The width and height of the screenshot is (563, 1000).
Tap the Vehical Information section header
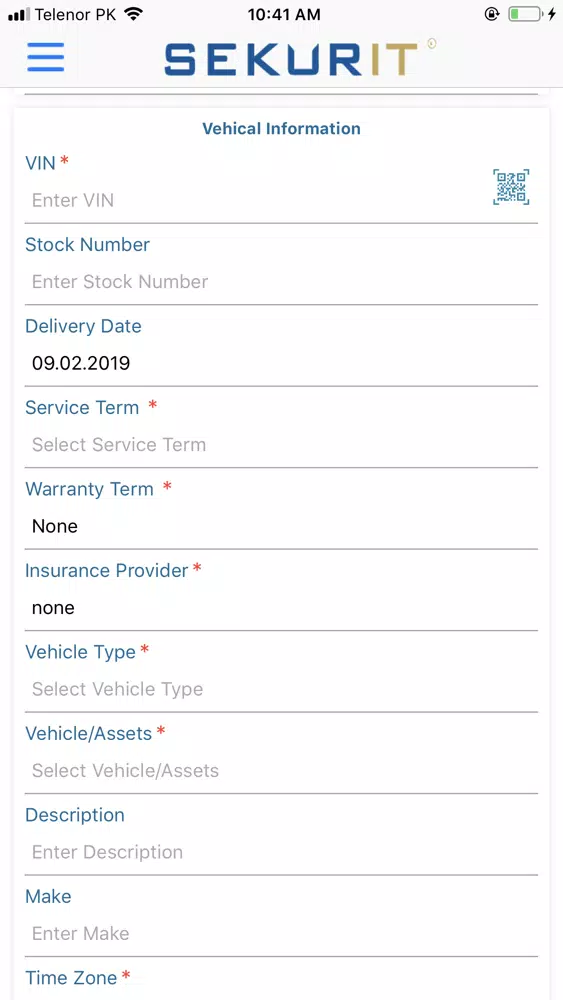point(281,129)
